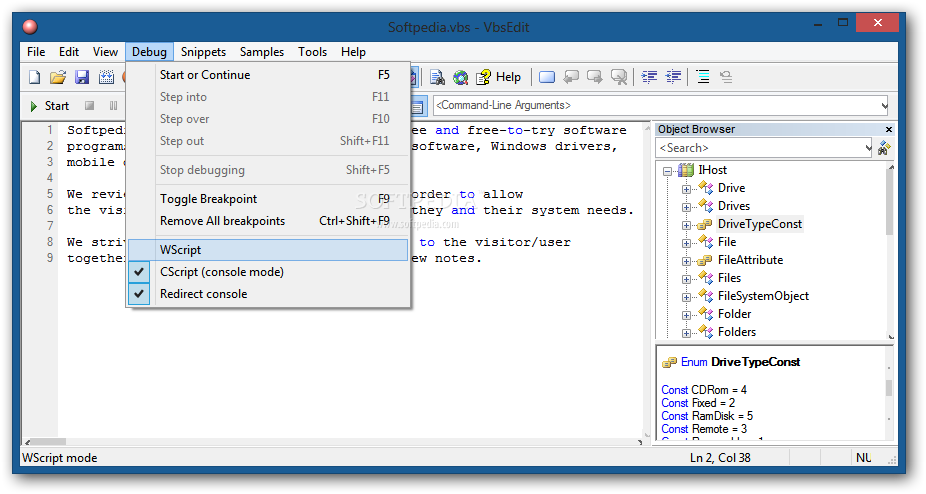Expand the Folder node
Viewport: 926px width, 494px height.
[x=686, y=316]
